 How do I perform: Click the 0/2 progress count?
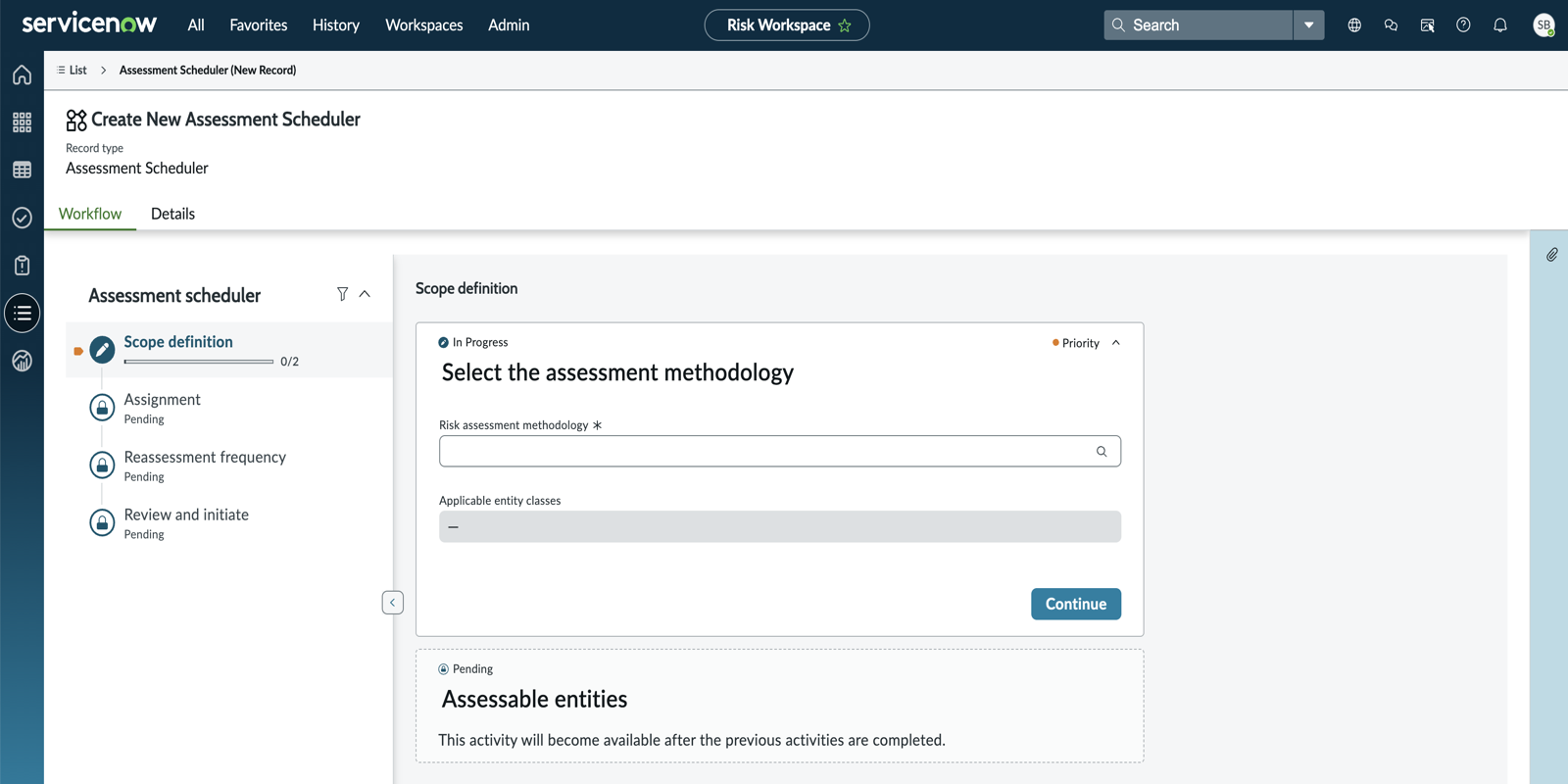[289, 362]
